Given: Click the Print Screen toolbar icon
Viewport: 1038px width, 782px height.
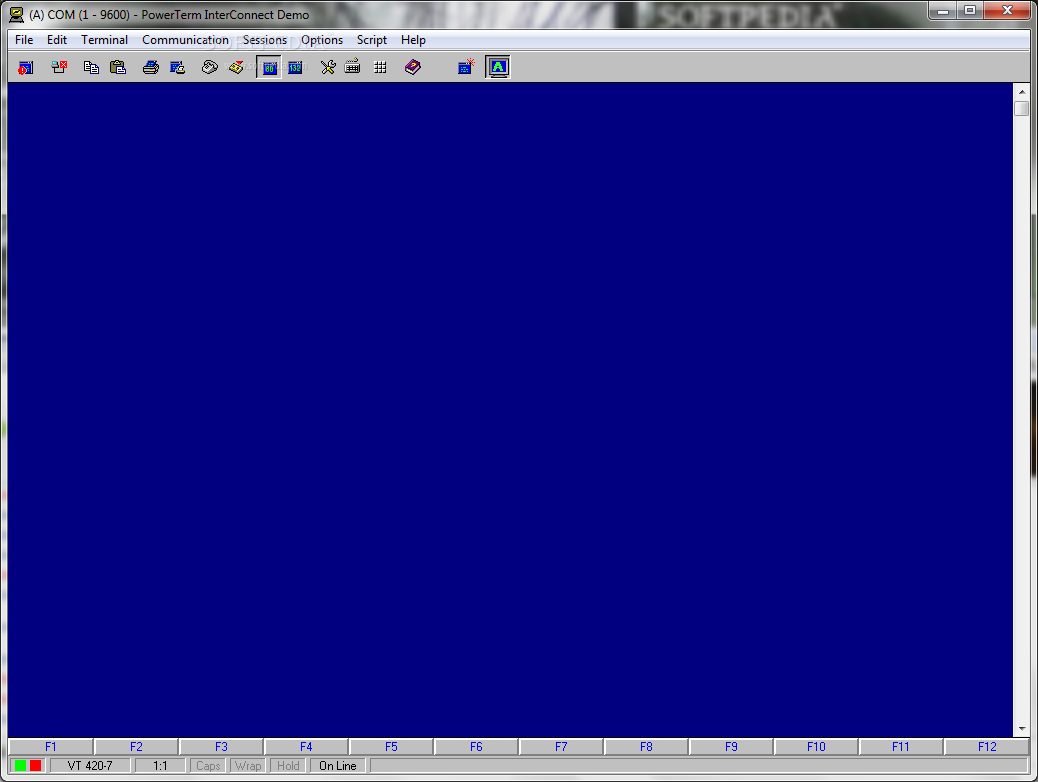Looking at the screenshot, I should tap(177, 67).
